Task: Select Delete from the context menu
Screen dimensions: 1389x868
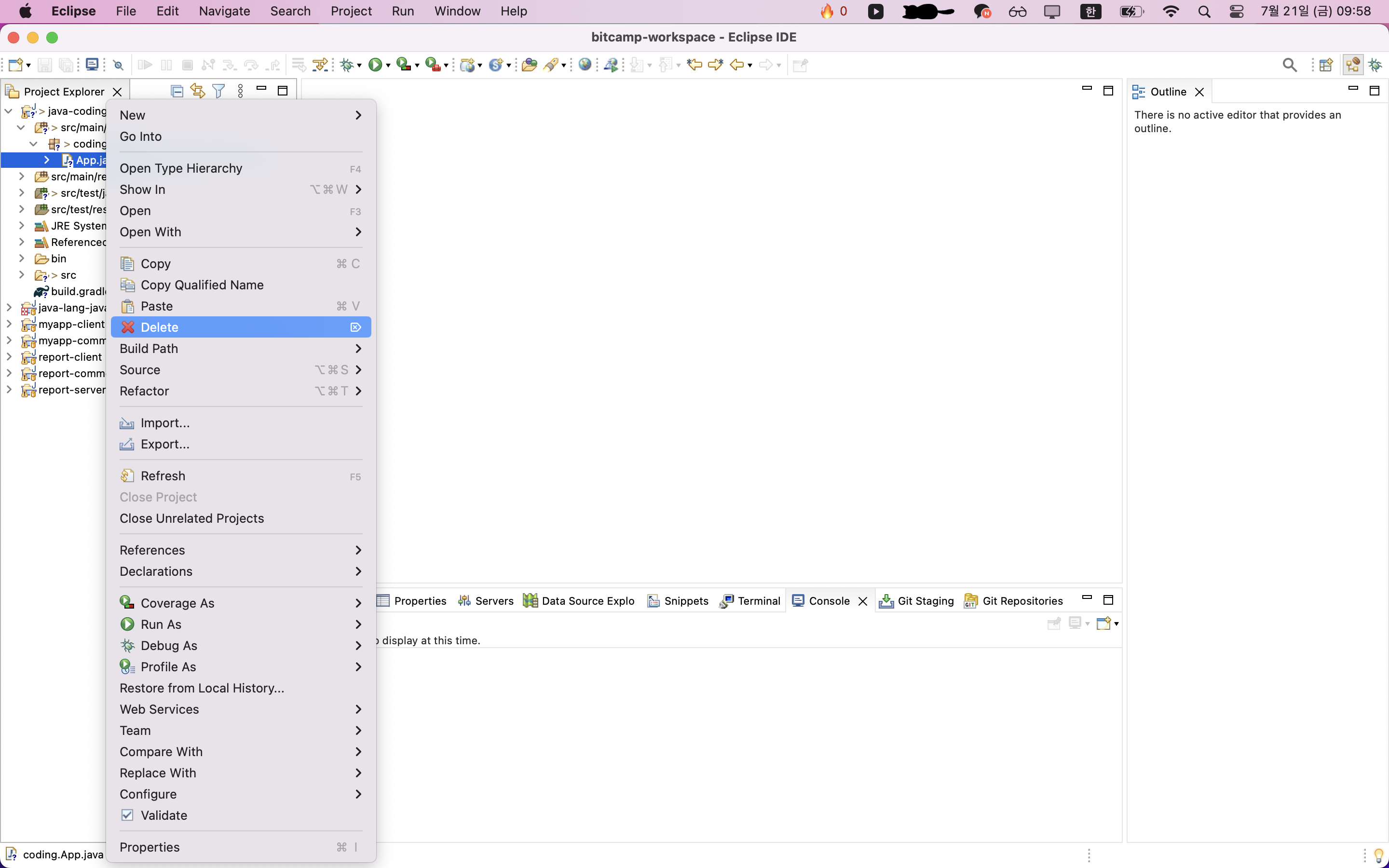Action: pos(160,327)
